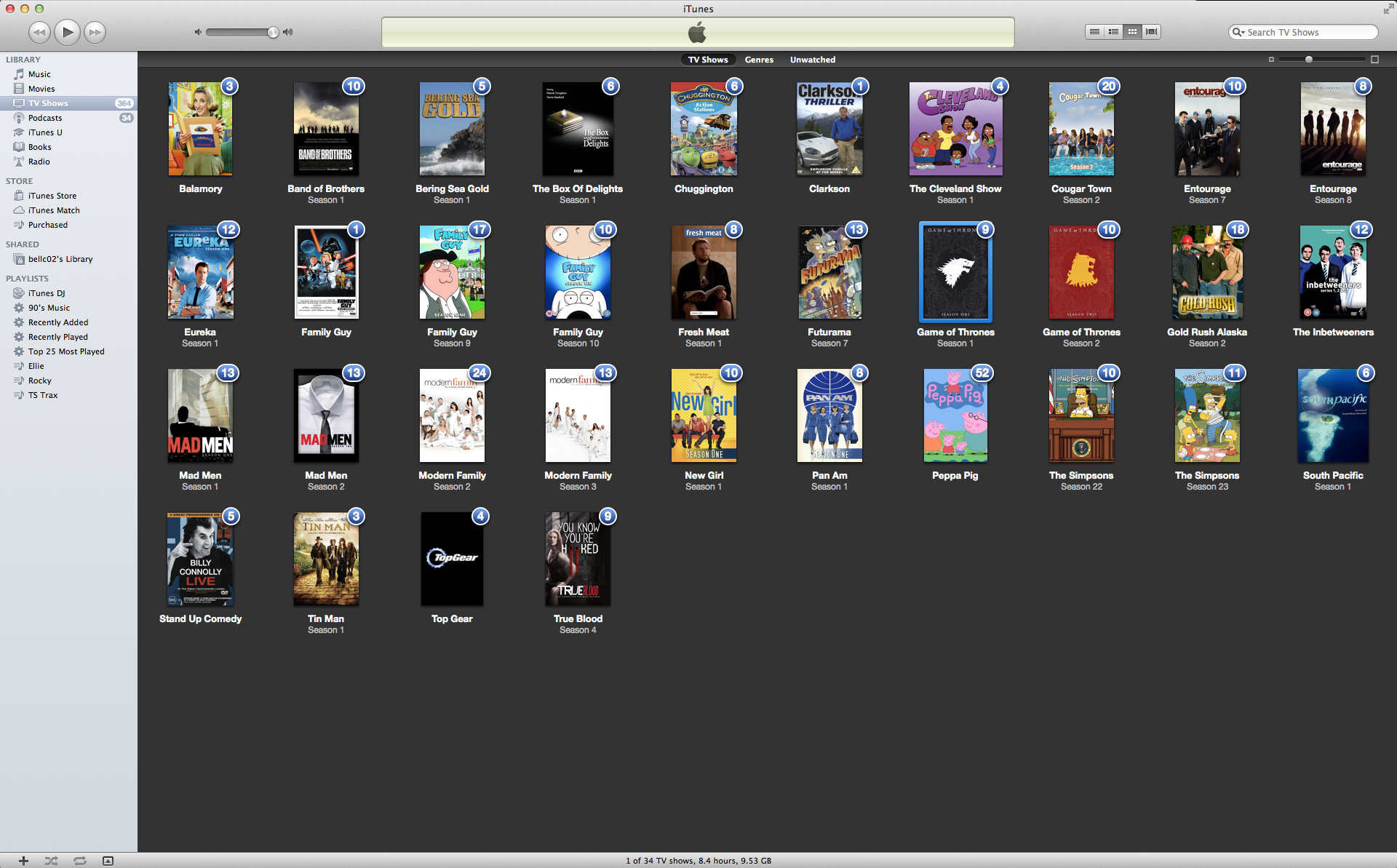
Task: Toggle shuffle in the bottom bar
Action: click(x=51, y=861)
